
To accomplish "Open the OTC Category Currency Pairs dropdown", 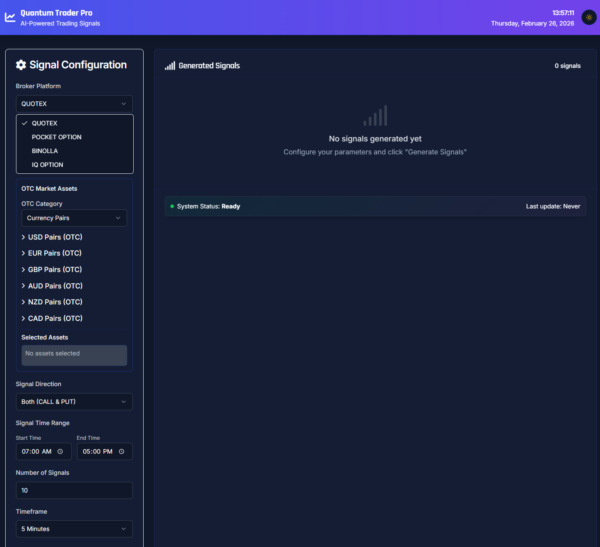I will click(74, 218).
